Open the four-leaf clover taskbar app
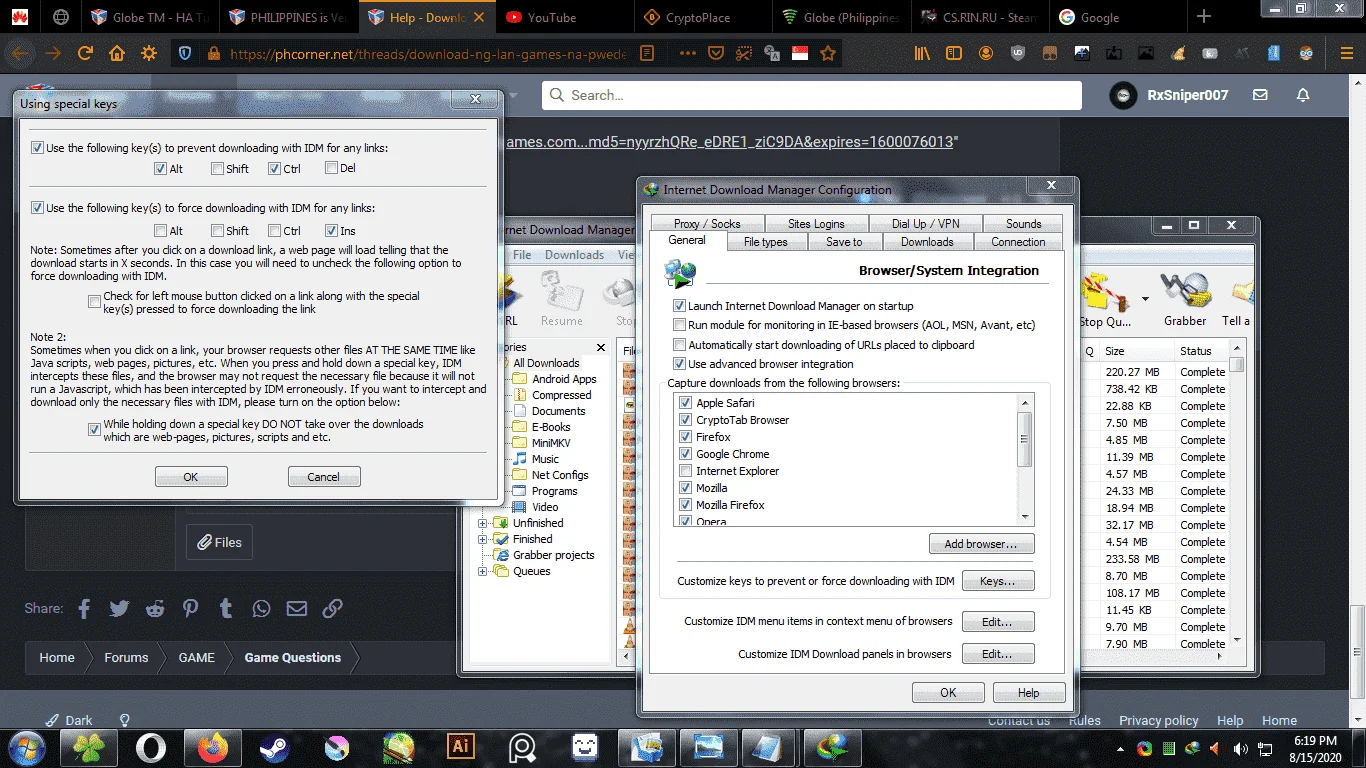This screenshot has width=1366, height=768. [x=89, y=747]
